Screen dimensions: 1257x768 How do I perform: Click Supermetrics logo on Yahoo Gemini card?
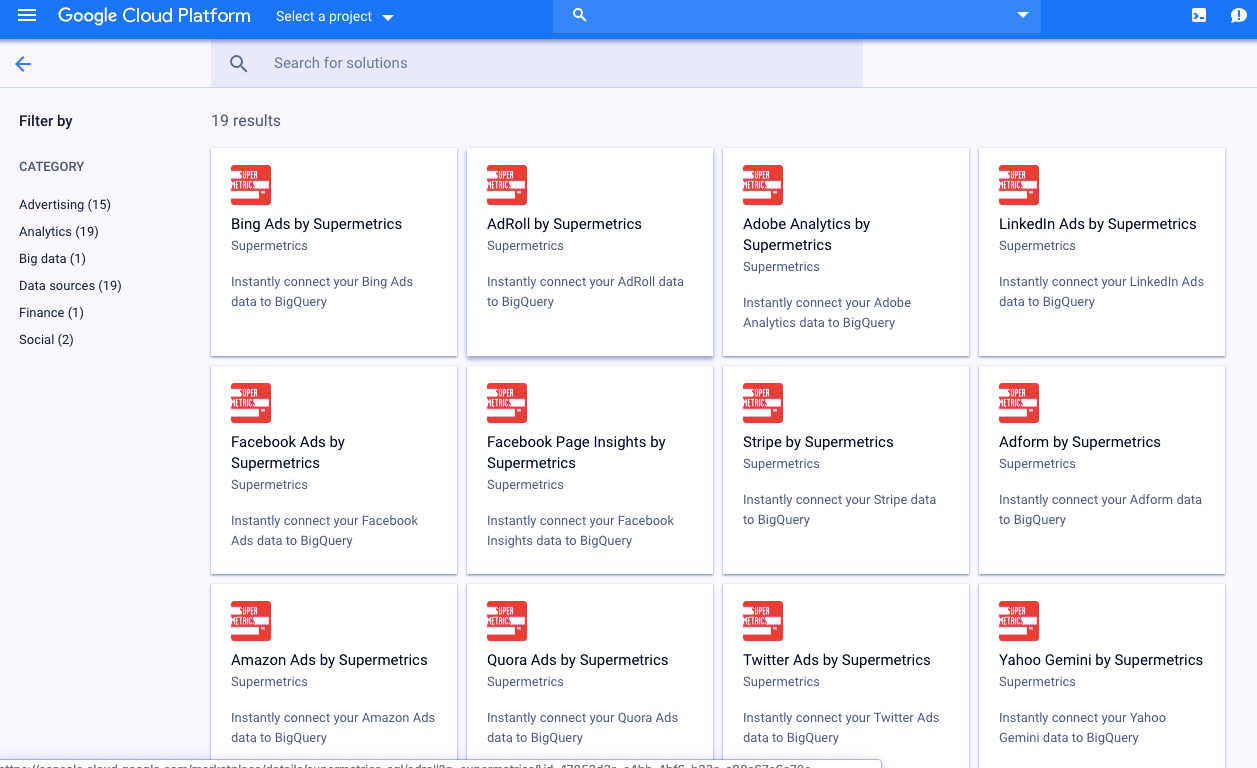1019,621
